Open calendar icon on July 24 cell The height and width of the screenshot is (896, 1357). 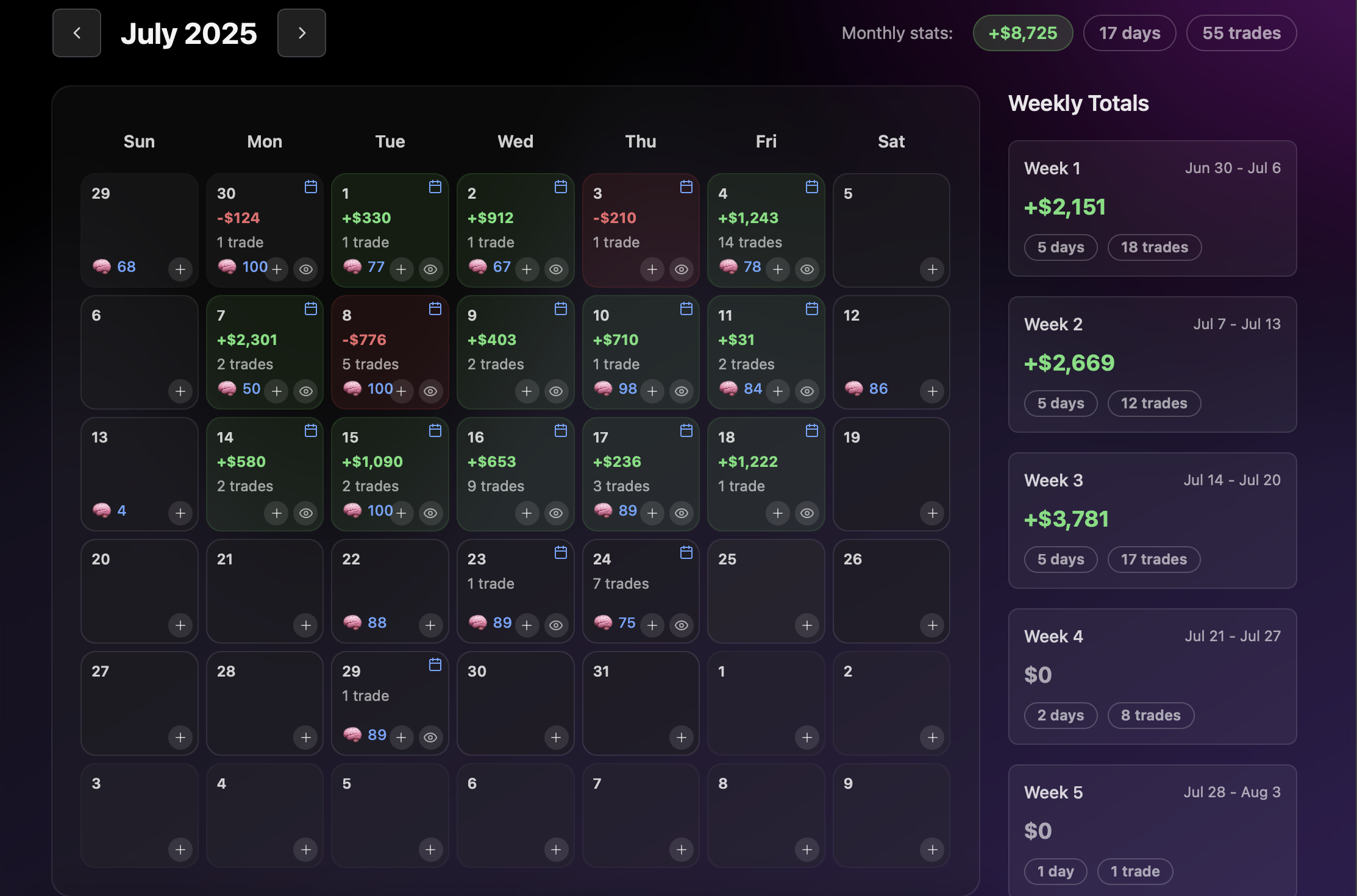[686, 552]
